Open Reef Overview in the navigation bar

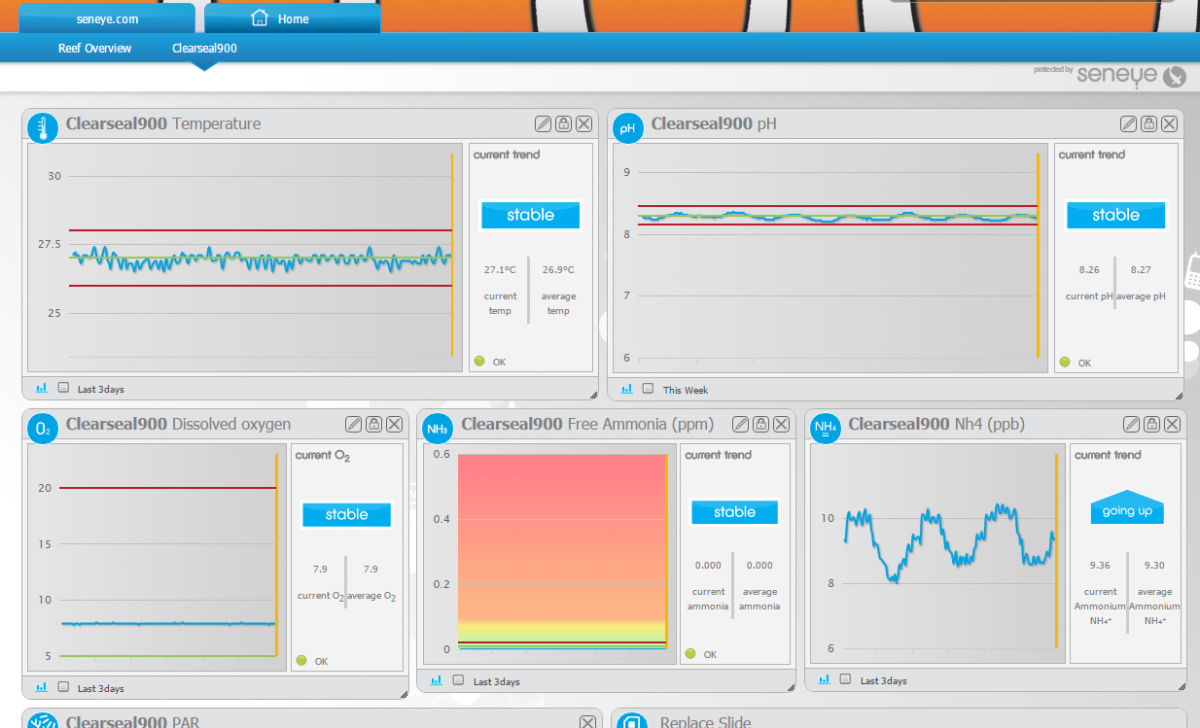(94, 48)
